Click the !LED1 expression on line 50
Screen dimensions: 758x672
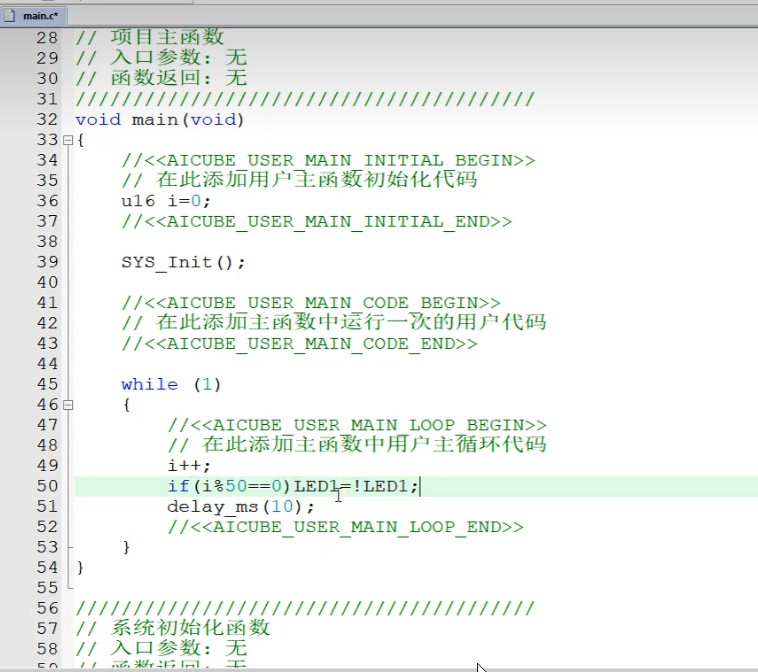tap(385, 487)
